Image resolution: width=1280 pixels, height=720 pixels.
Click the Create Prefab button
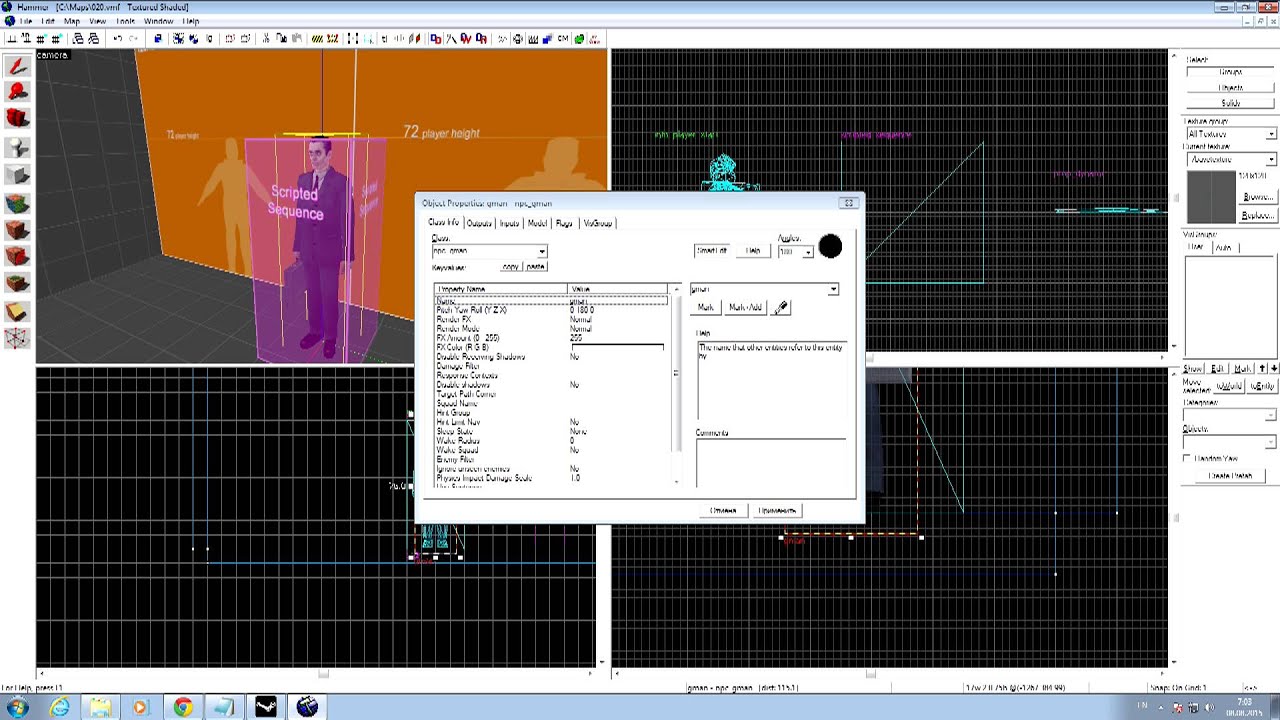click(1229, 476)
